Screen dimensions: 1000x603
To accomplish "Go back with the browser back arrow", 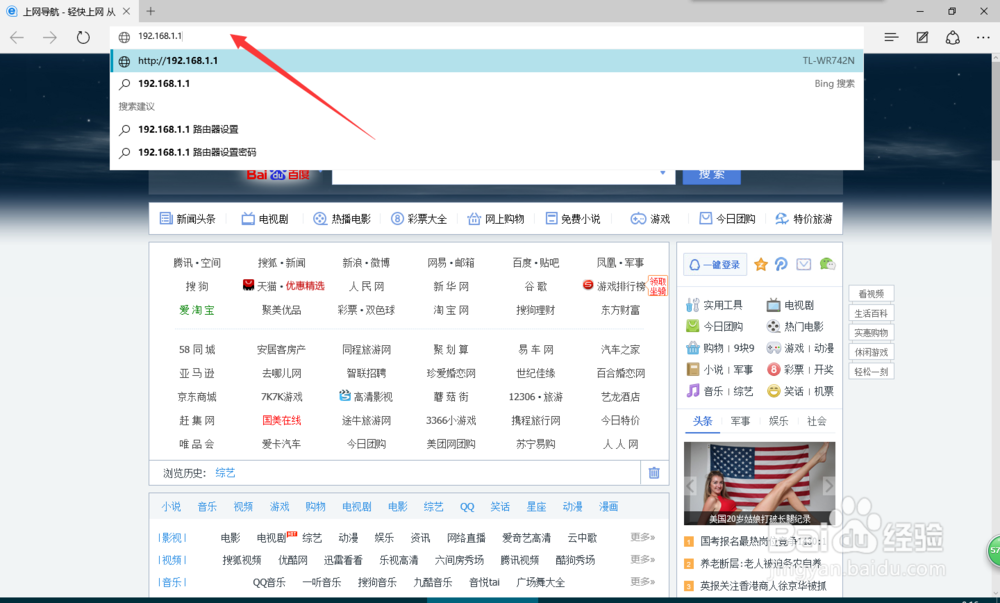I will (17, 38).
